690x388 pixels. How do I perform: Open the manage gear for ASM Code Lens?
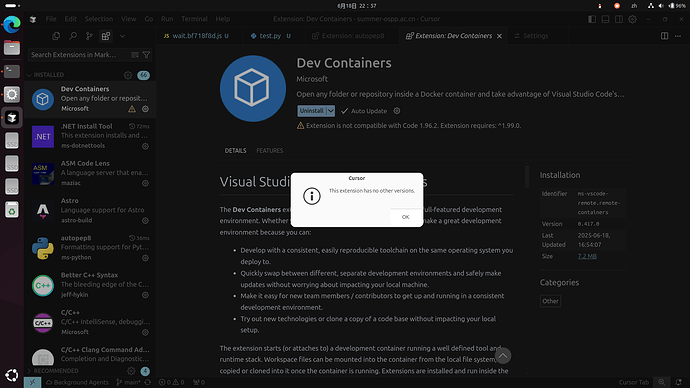tap(145, 183)
